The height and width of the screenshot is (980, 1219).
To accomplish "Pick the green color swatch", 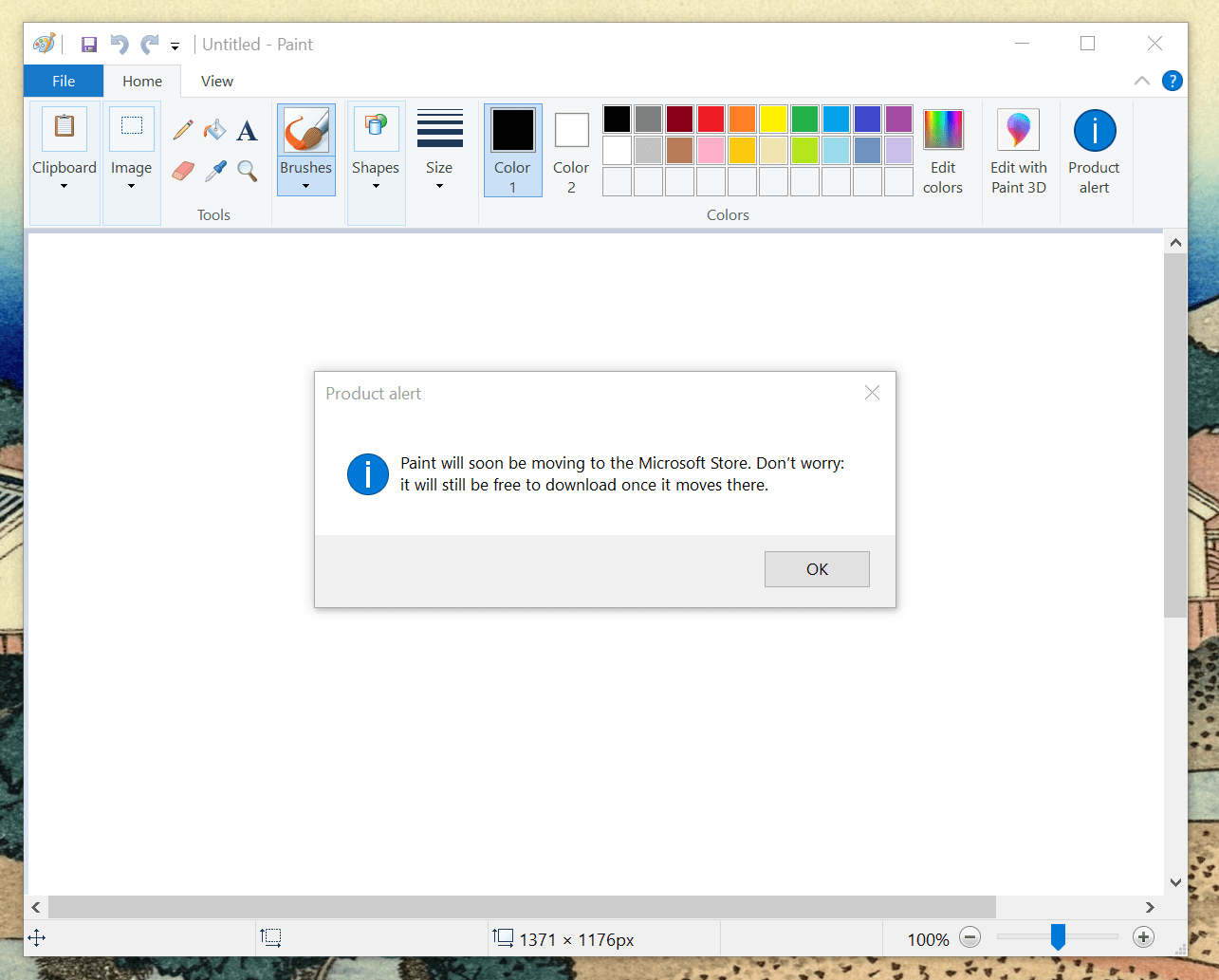I will [804, 119].
